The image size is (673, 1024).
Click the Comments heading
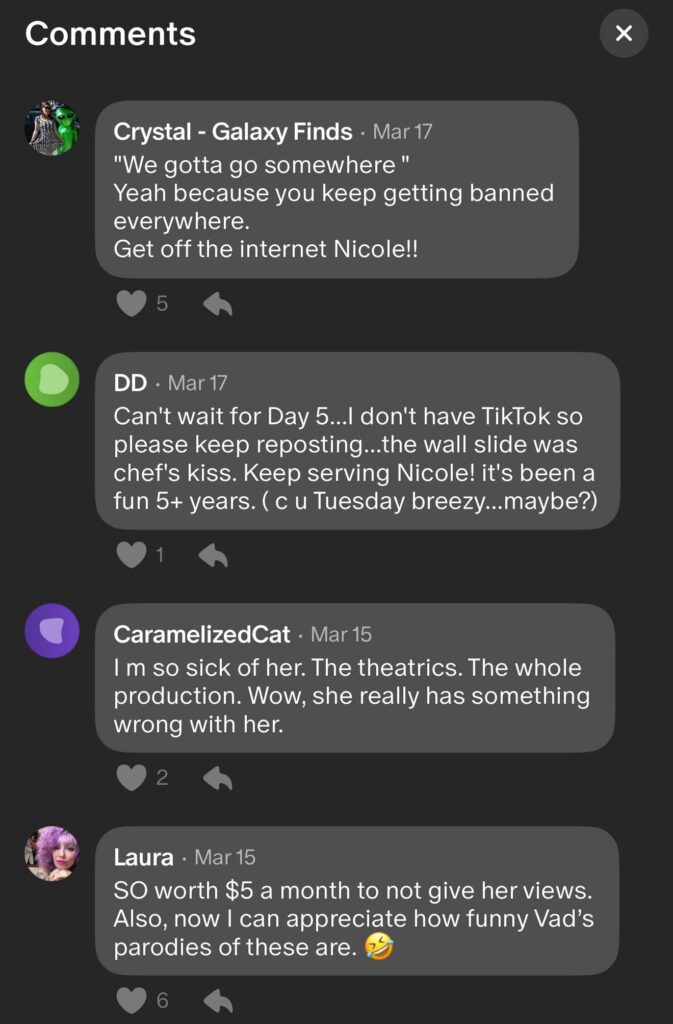110,34
